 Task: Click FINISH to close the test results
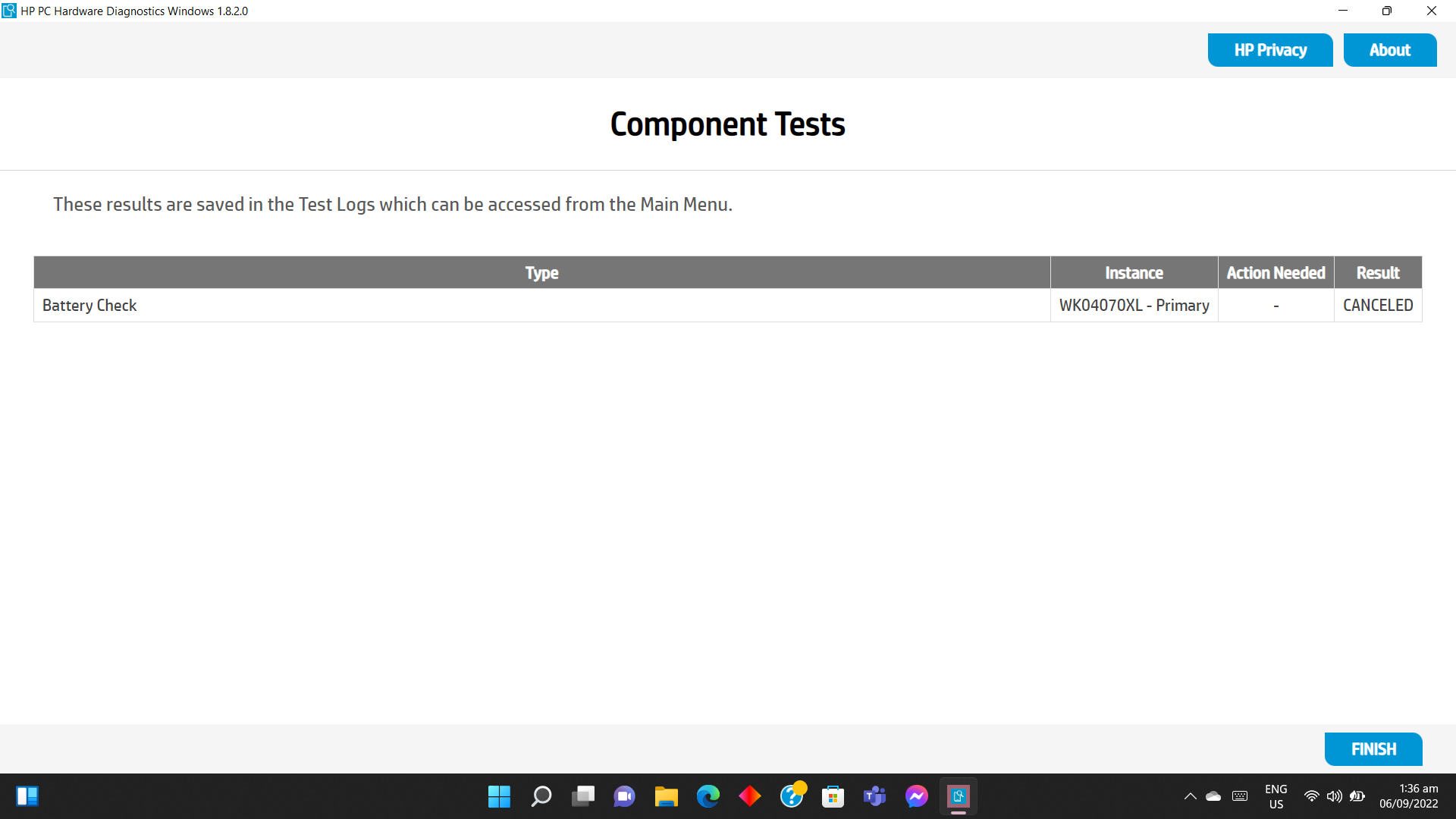coord(1373,748)
